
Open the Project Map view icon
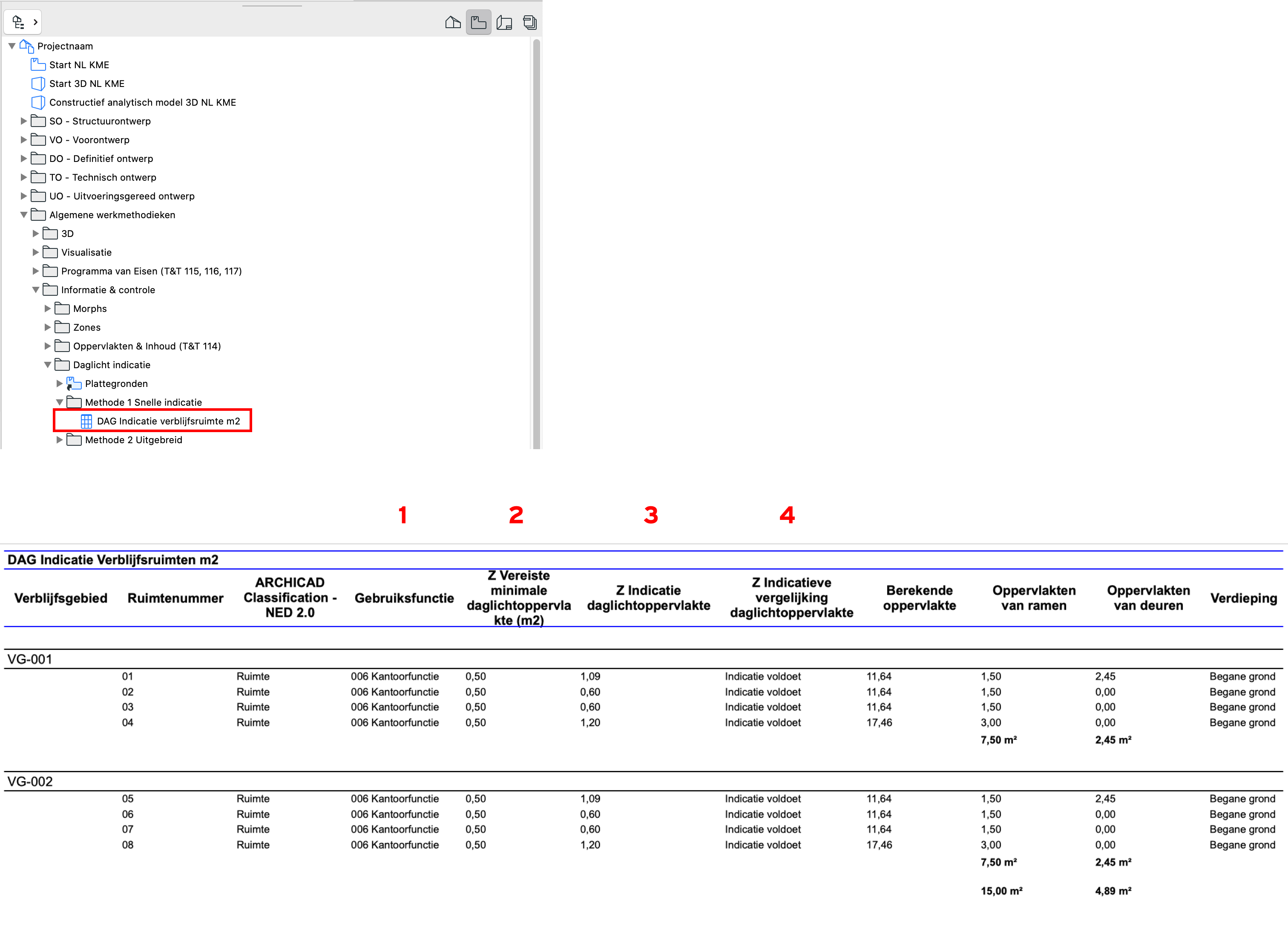[453, 23]
